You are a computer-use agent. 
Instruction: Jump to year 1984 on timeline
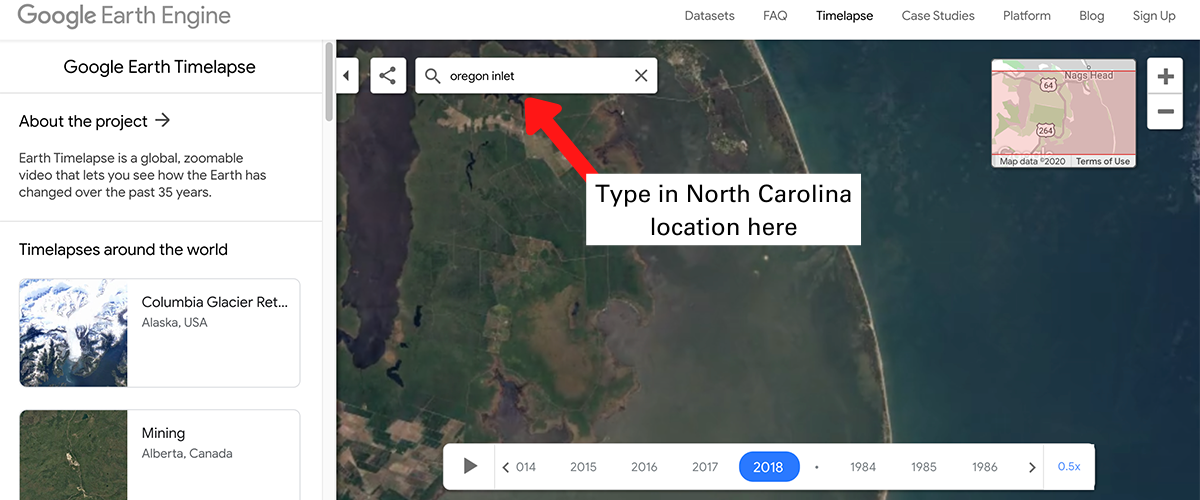(863, 467)
